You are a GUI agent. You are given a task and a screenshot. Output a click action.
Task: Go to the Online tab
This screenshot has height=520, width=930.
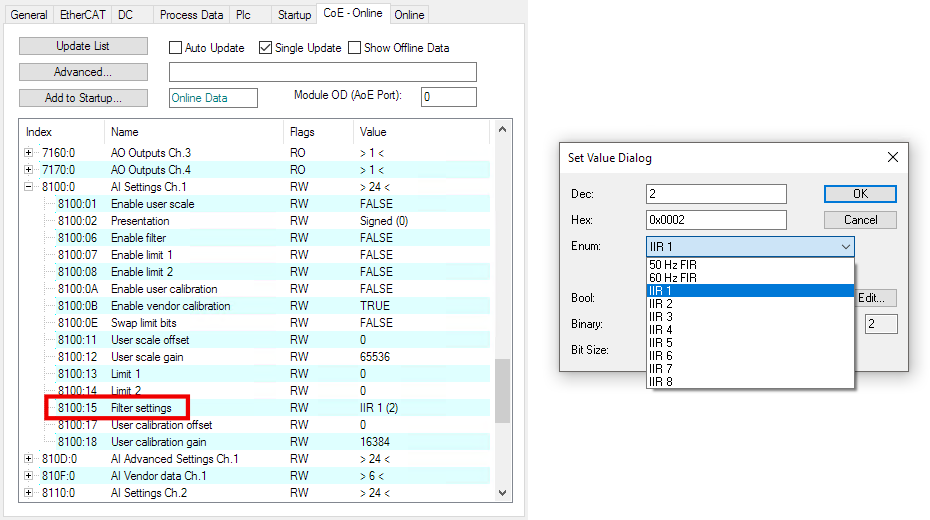(x=409, y=15)
